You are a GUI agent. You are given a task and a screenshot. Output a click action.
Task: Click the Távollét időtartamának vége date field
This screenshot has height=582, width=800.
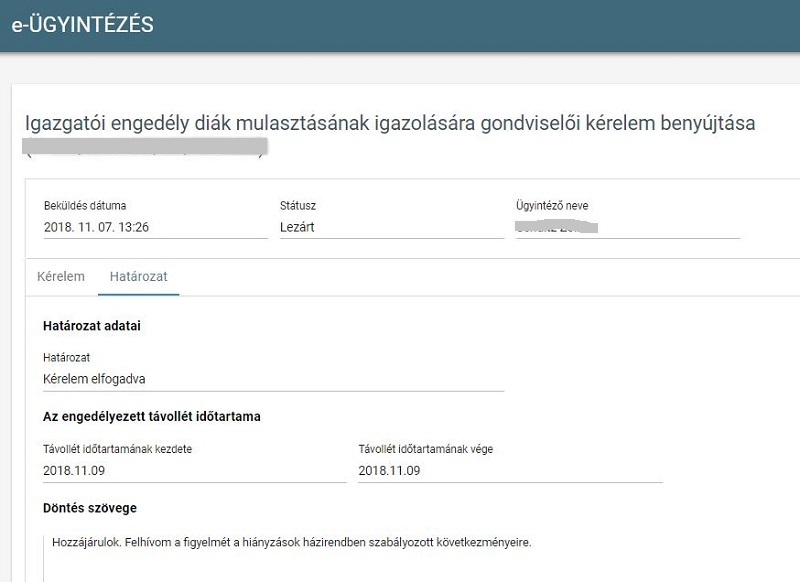coord(510,471)
